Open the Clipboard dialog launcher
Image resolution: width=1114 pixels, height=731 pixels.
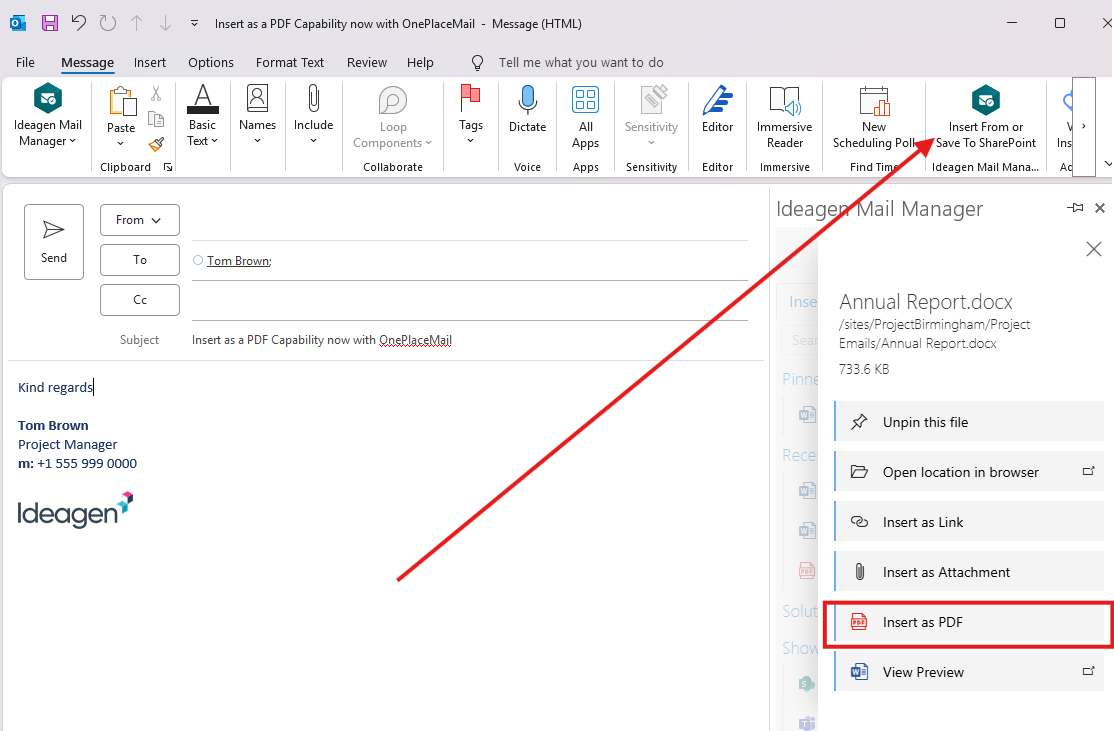pos(168,167)
